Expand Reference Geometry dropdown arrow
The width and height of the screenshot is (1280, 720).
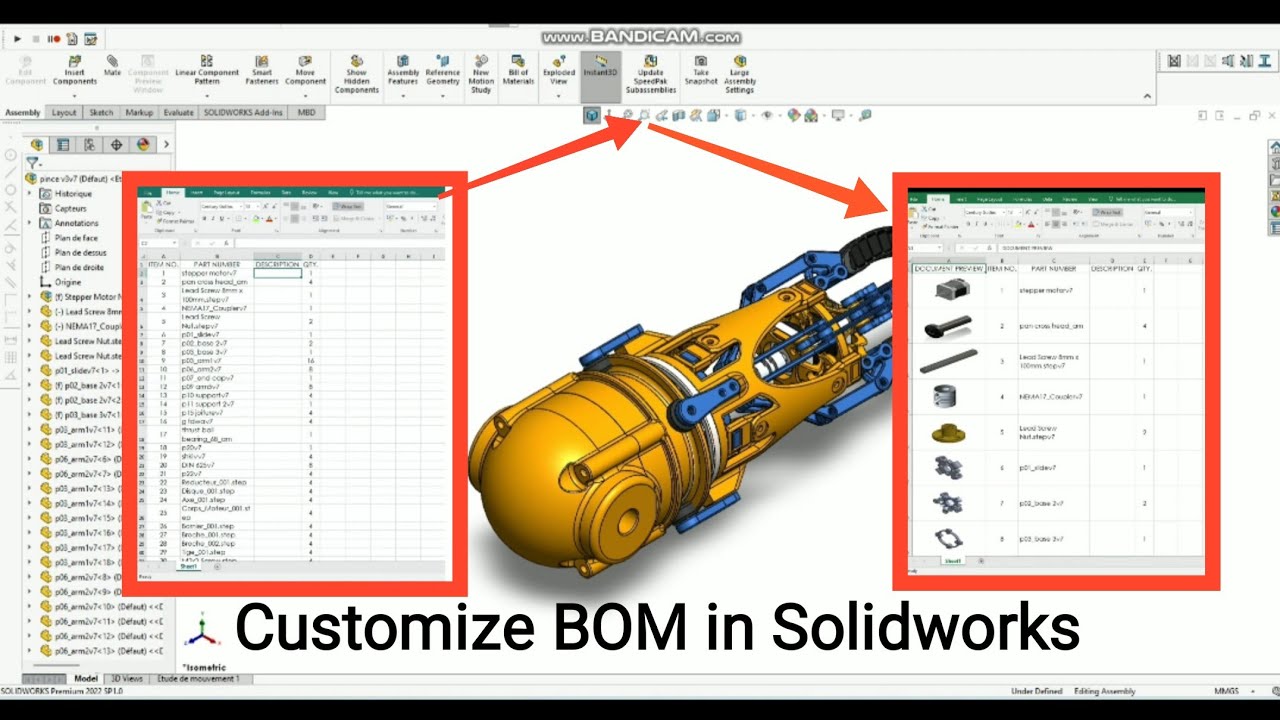click(x=443, y=96)
